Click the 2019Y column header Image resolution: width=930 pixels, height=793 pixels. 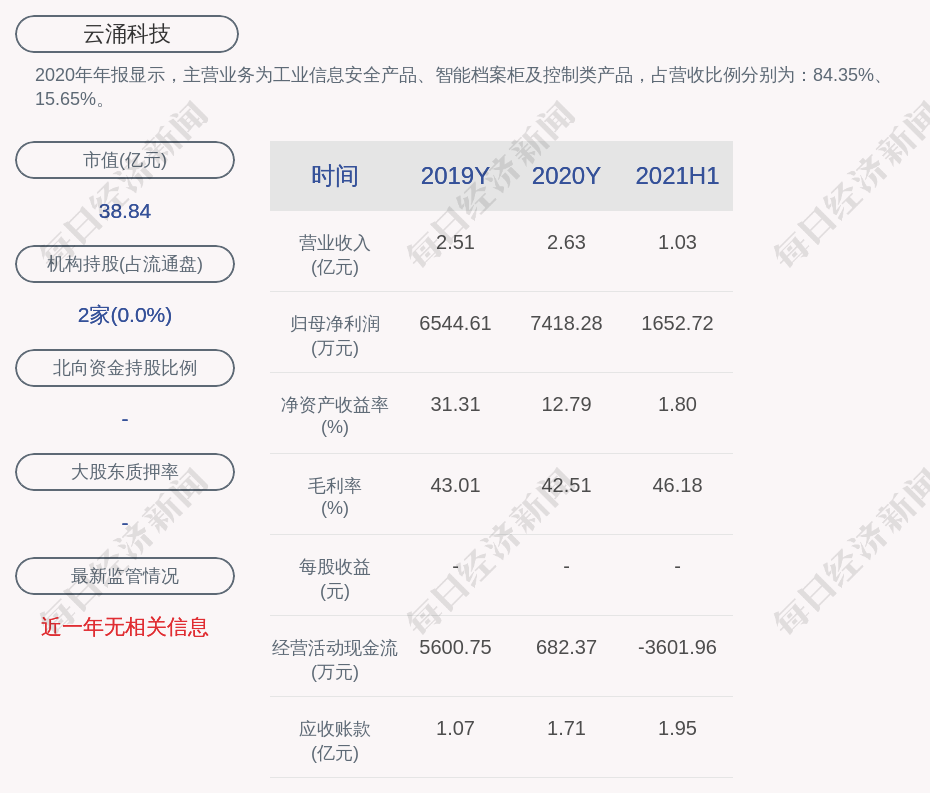[455, 176]
